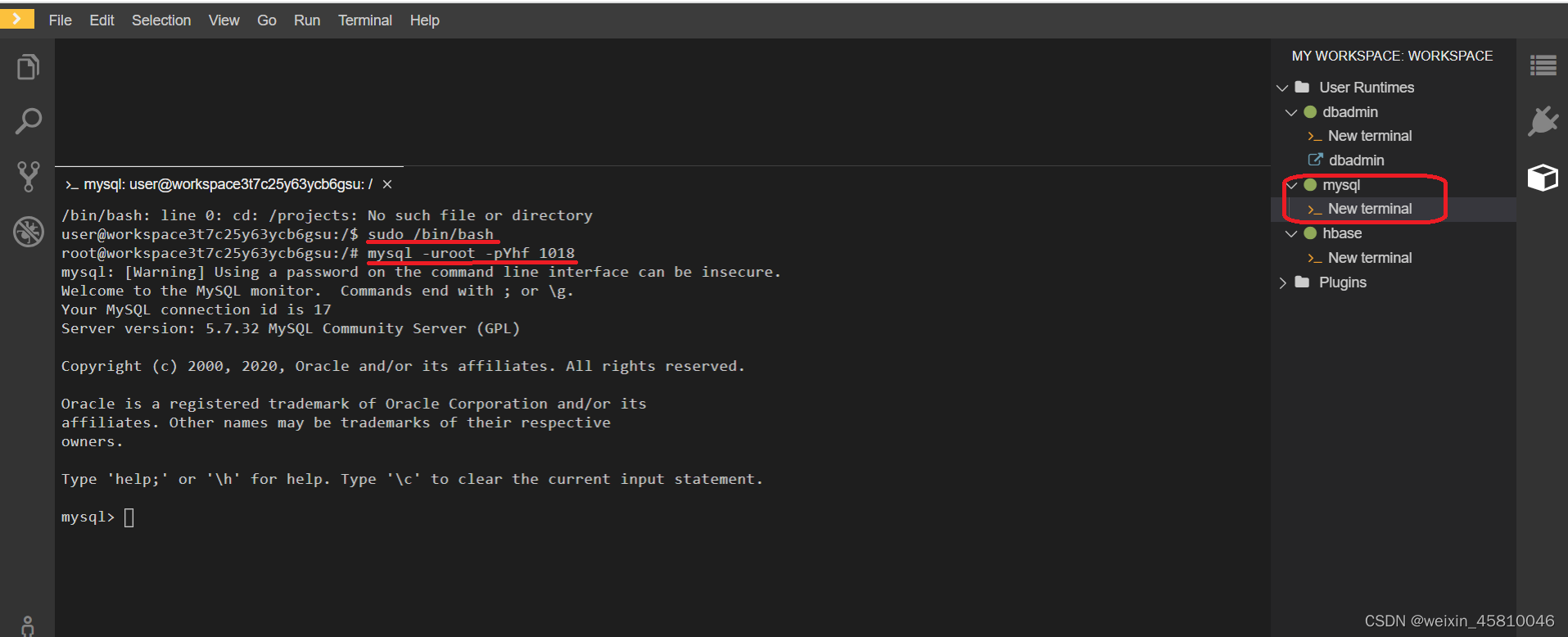Open the File menu
Viewport: 1568px width, 637px height.
pyautogui.click(x=60, y=20)
